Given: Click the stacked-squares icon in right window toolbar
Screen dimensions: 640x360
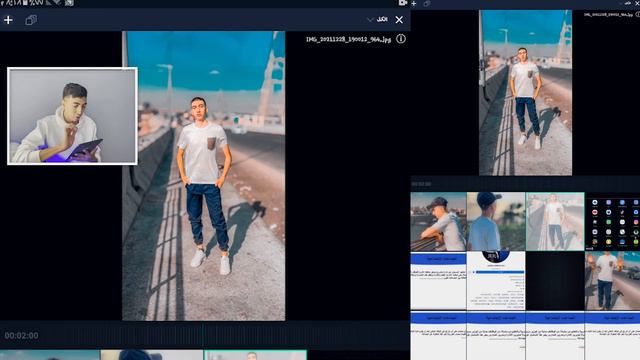Looking at the screenshot, I should click(x=427, y=4).
